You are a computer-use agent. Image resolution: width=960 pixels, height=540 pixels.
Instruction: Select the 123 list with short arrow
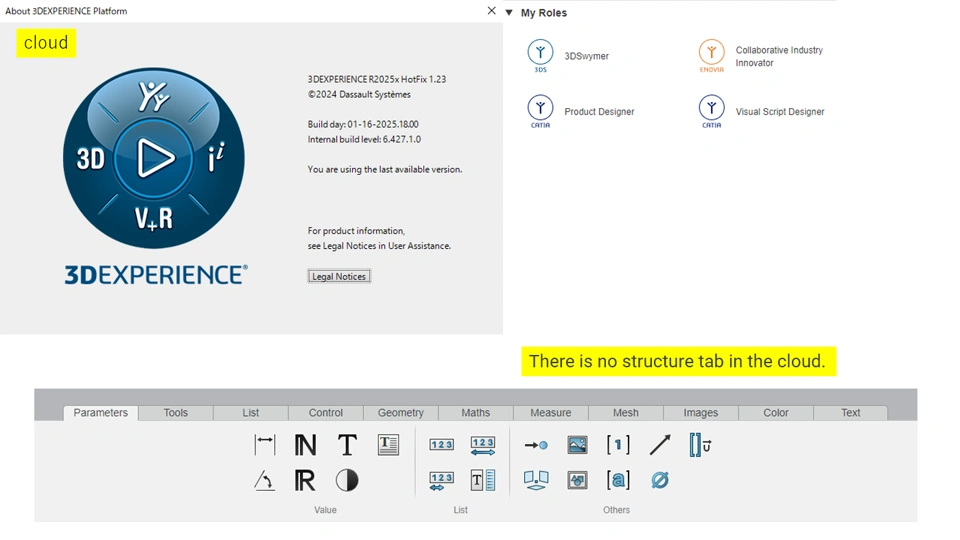click(441, 481)
